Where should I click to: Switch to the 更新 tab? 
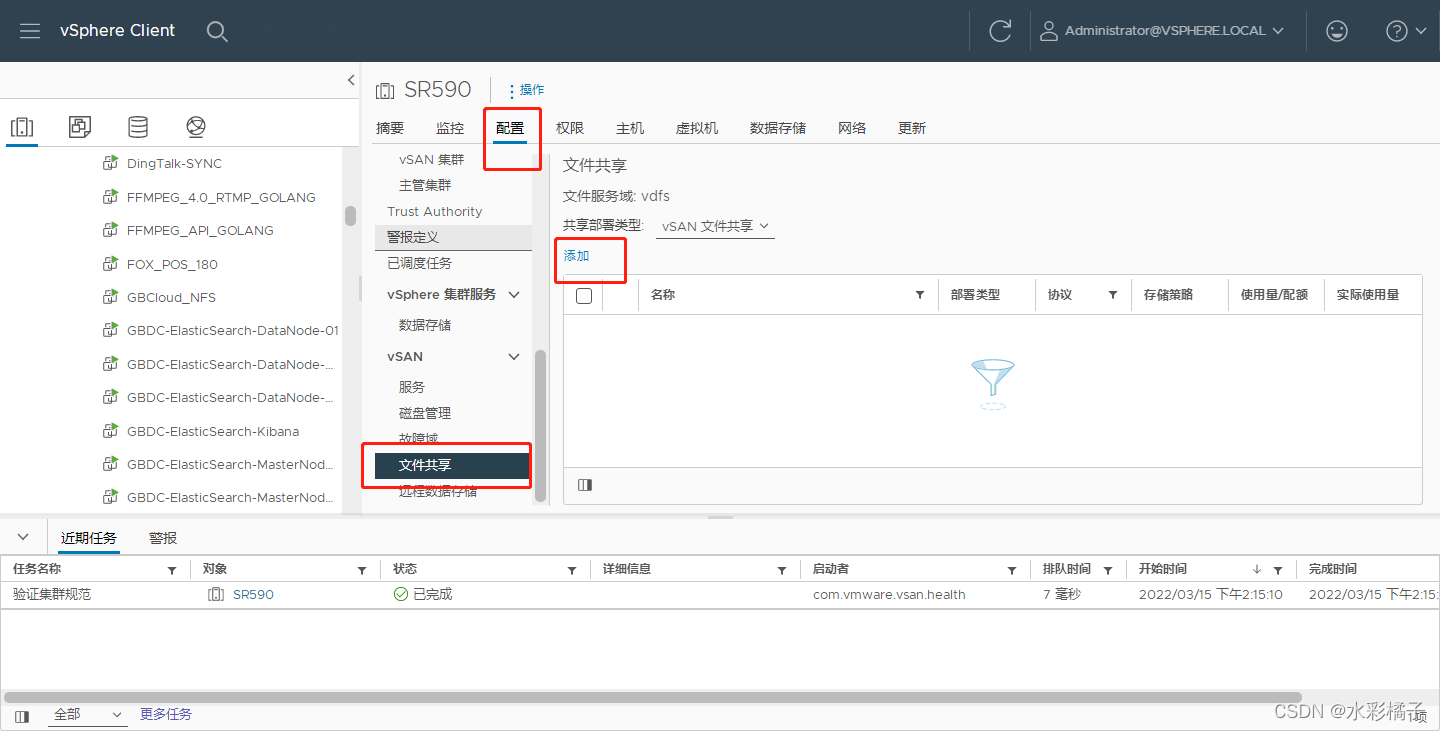click(x=912, y=128)
